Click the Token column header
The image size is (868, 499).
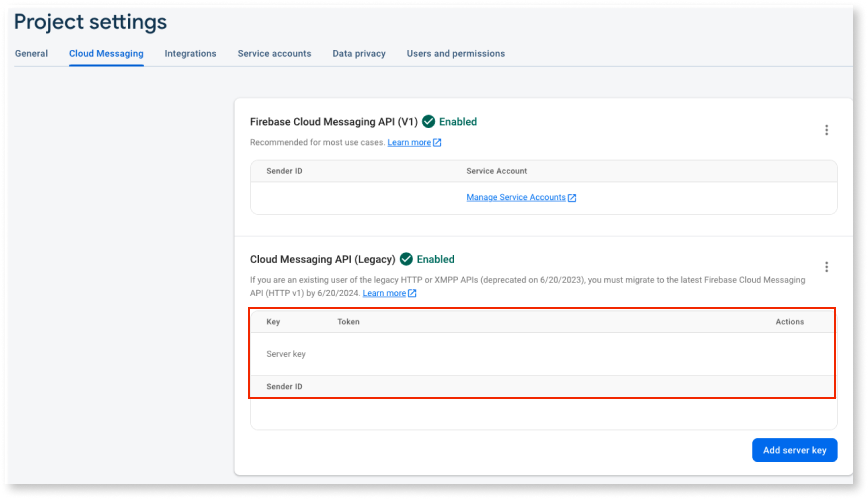point(348,322)
